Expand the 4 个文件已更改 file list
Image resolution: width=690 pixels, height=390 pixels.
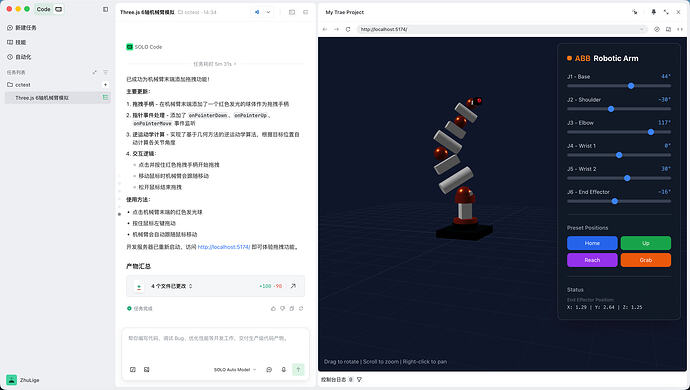(172, 286)
